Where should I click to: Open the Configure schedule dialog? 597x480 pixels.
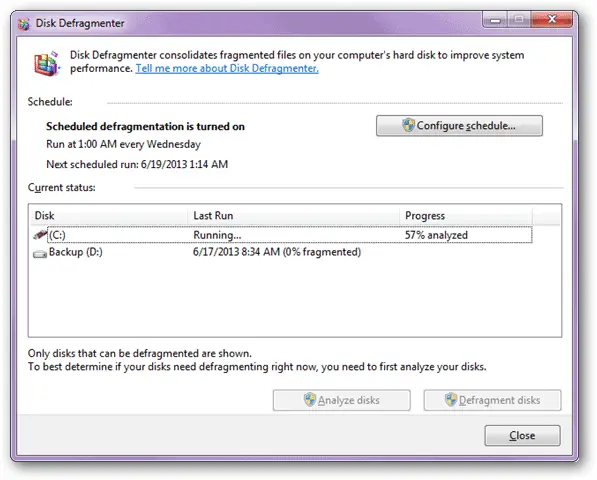pyautogui.click(x=459, y=126)
